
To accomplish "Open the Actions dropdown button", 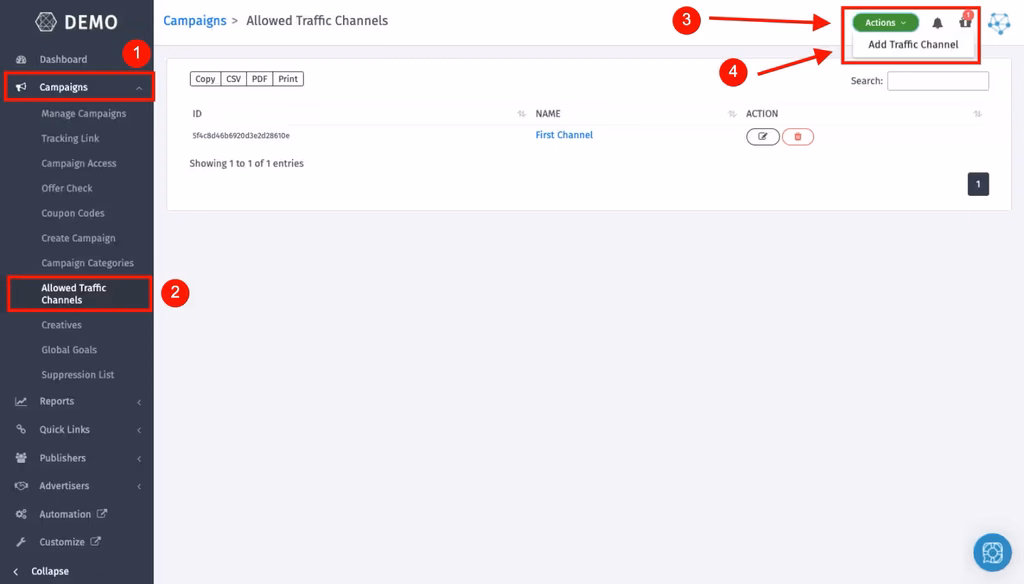I will [x=886, y=23].
